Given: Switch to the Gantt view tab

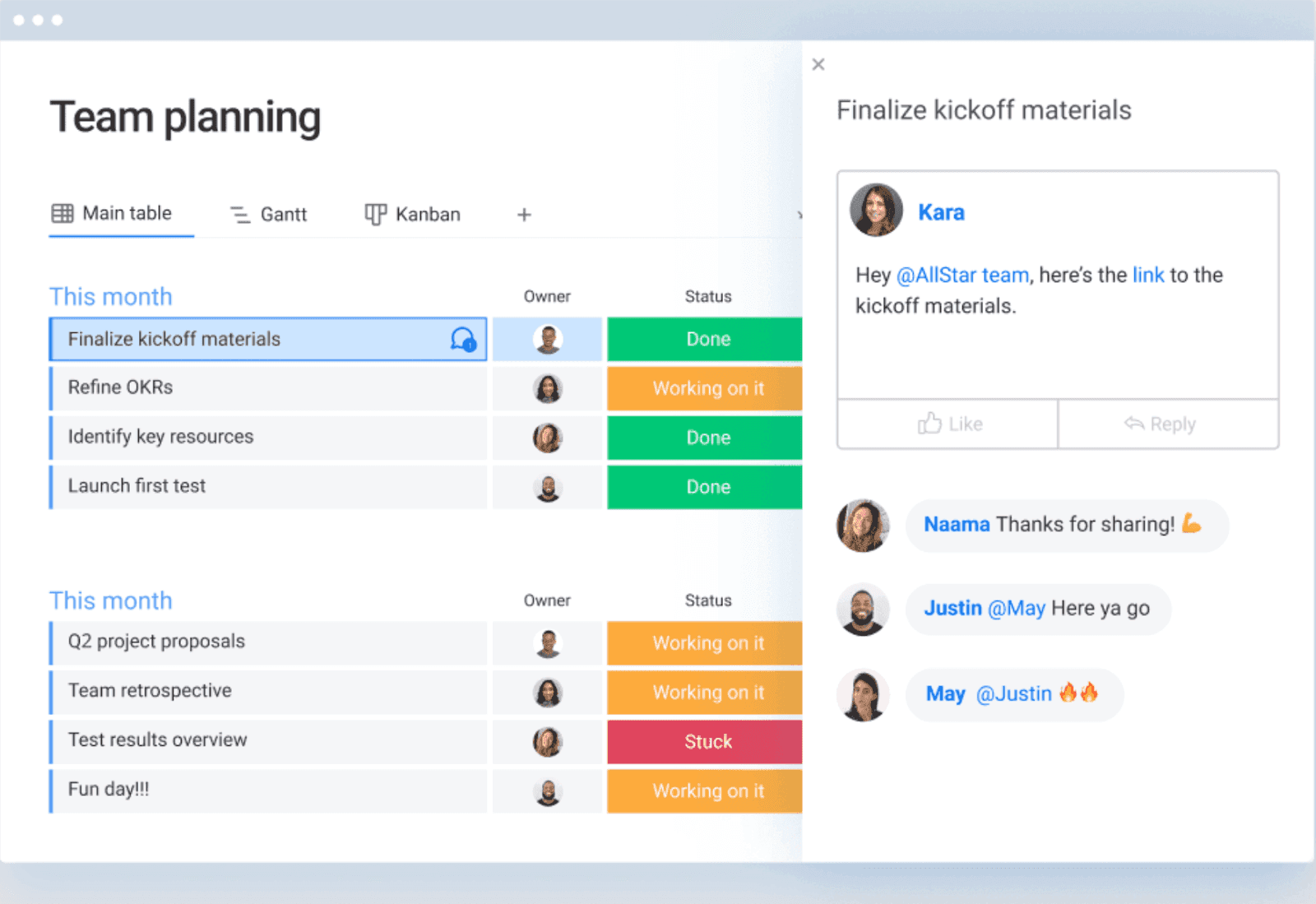Looking at the screenshot, I should click(x=268, y=215).
